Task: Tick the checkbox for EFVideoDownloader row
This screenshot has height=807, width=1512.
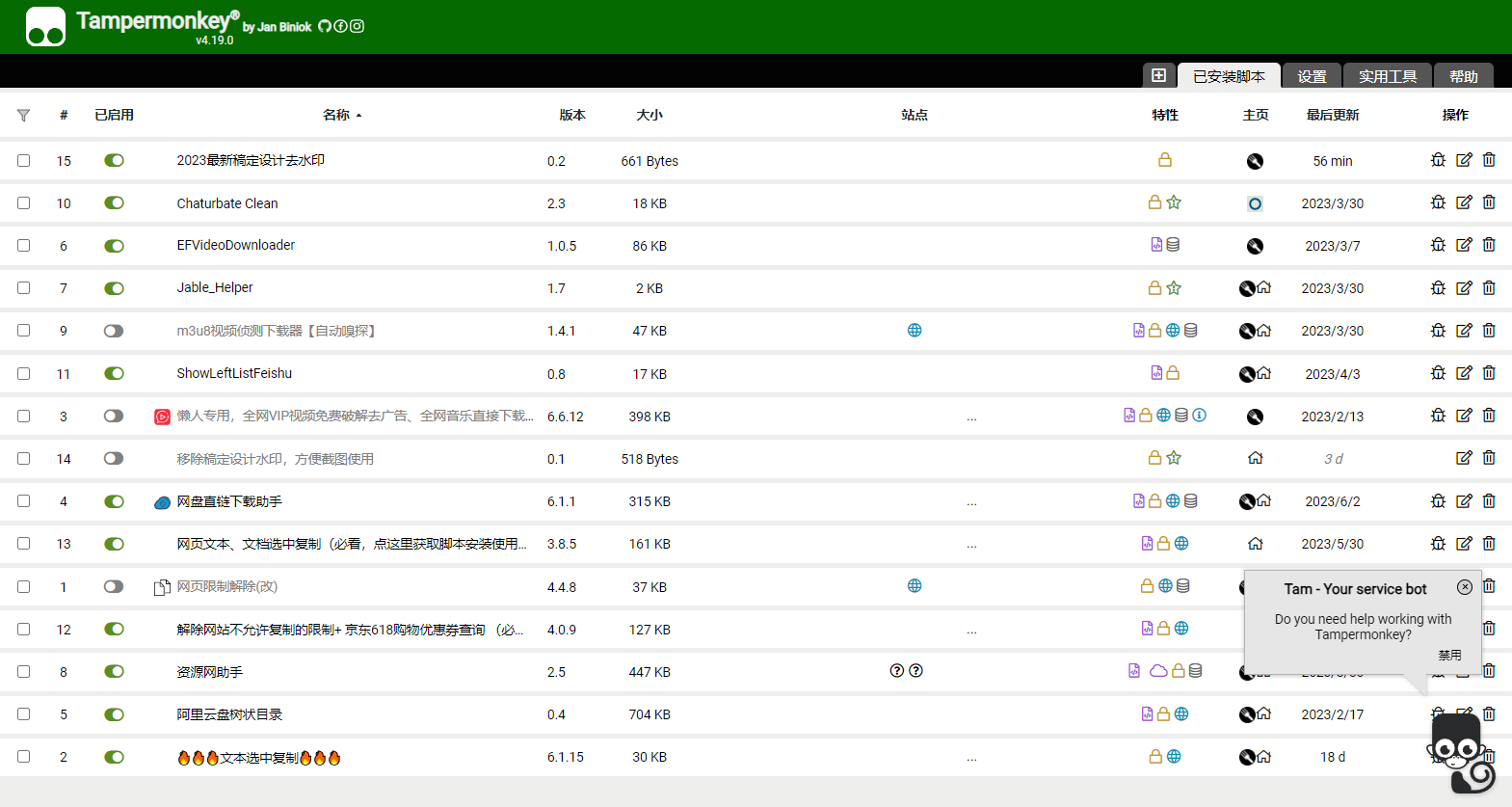Action: pyautogui.click(x=23, y=245)
